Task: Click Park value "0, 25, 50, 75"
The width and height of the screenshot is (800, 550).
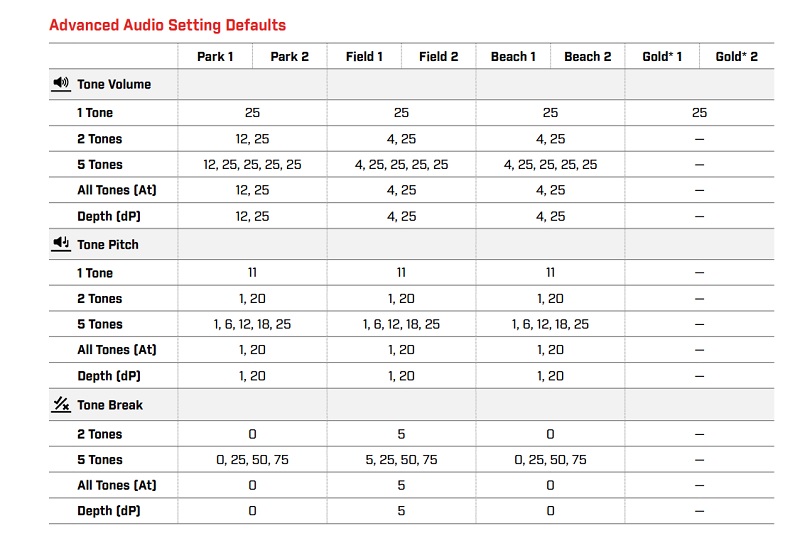Action: coord(252,460)
